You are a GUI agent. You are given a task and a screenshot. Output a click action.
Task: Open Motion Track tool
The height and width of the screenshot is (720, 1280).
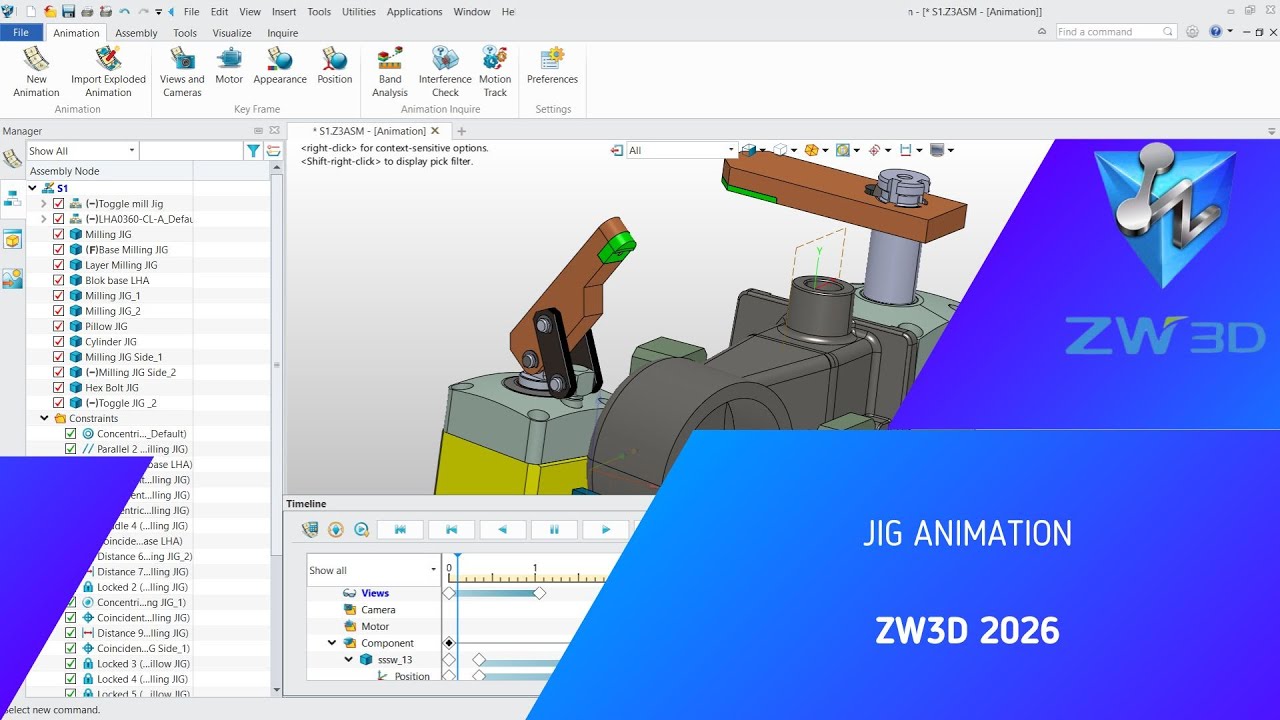[495, 71]
